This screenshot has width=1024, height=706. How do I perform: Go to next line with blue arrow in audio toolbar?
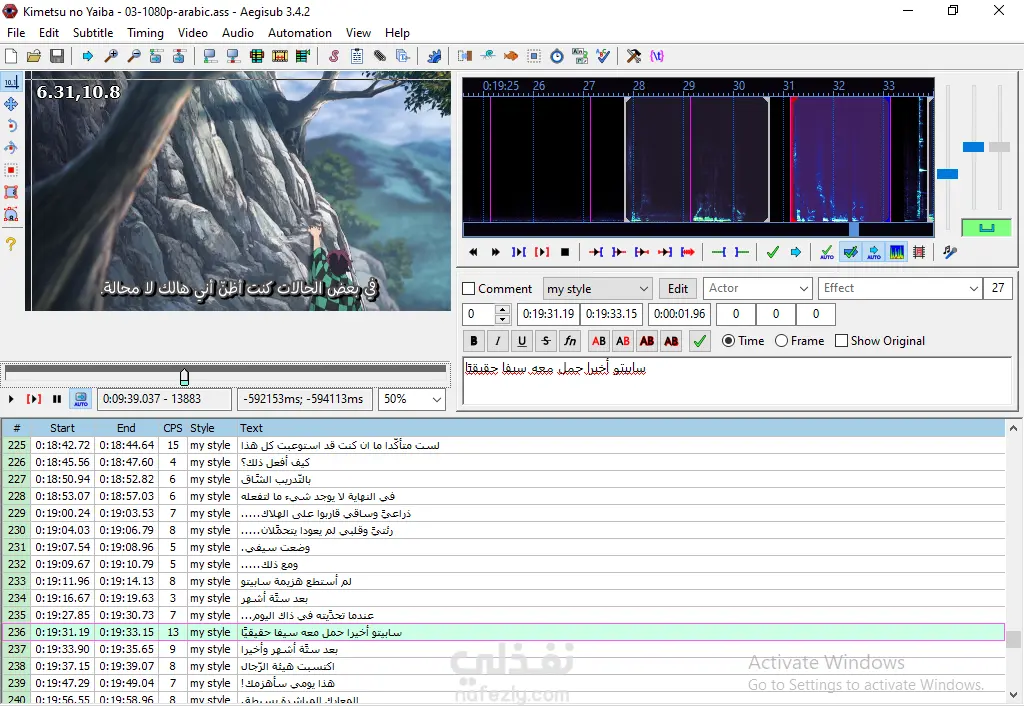pyautogui.click(x=795, y=252)
